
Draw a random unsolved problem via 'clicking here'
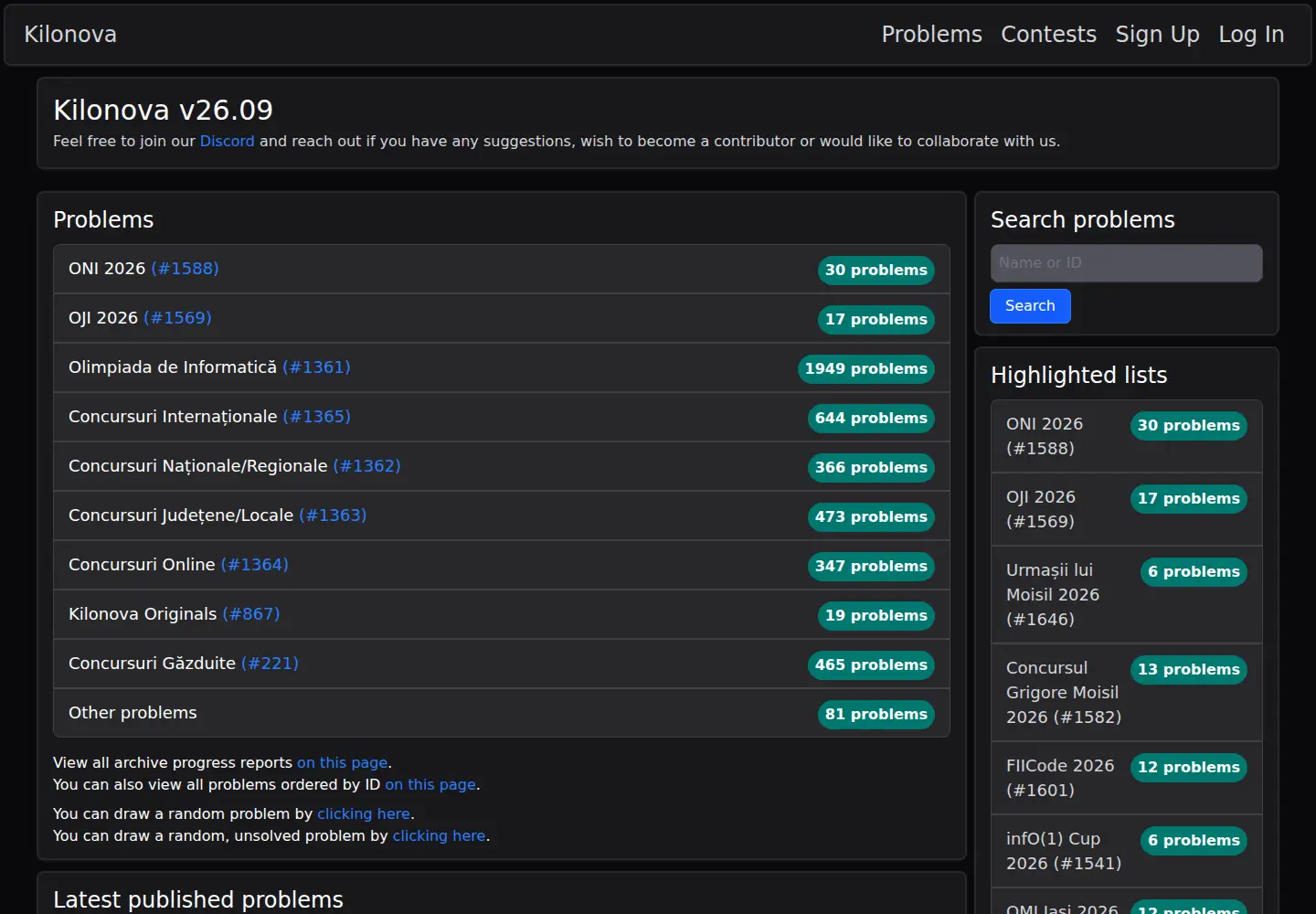(440, 836)
